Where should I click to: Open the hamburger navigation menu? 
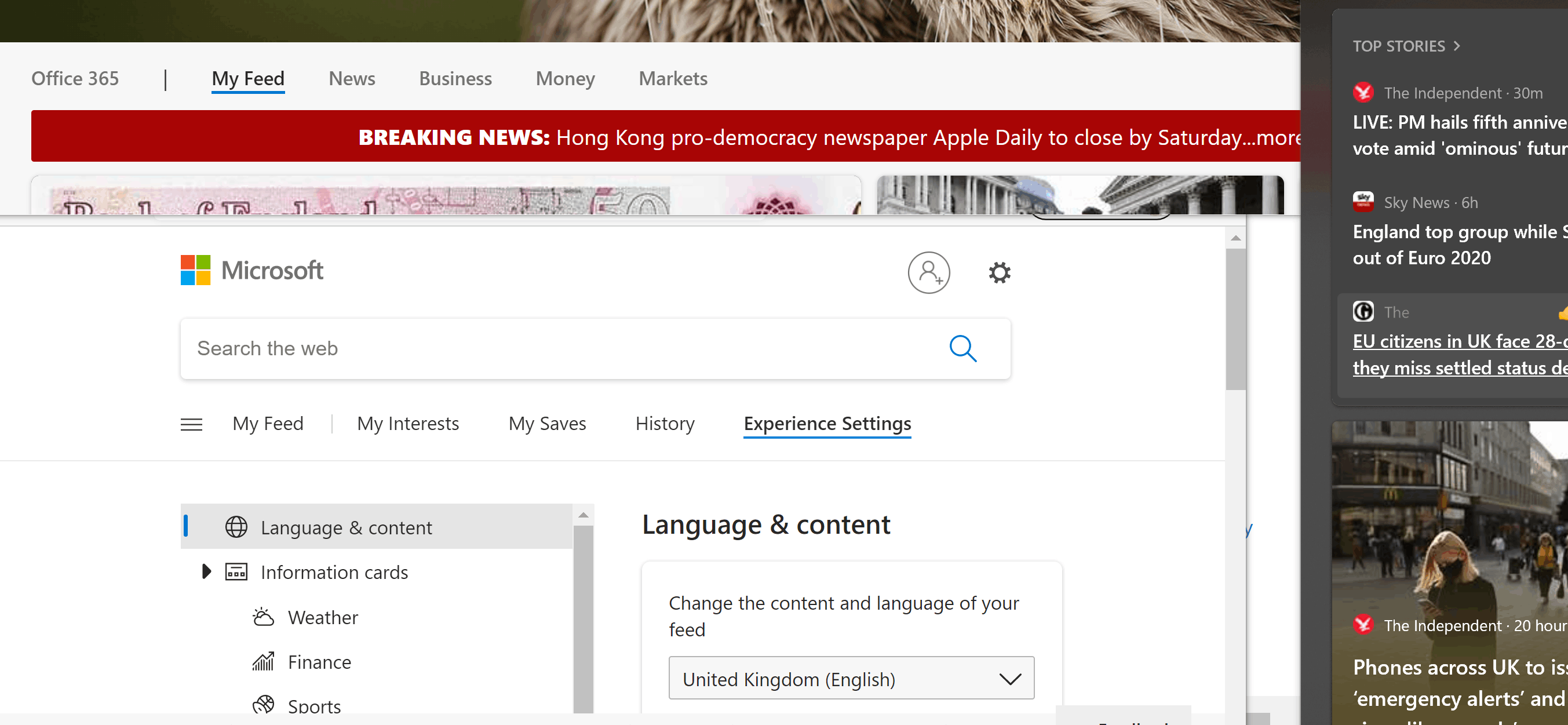(x=191, y=424)
